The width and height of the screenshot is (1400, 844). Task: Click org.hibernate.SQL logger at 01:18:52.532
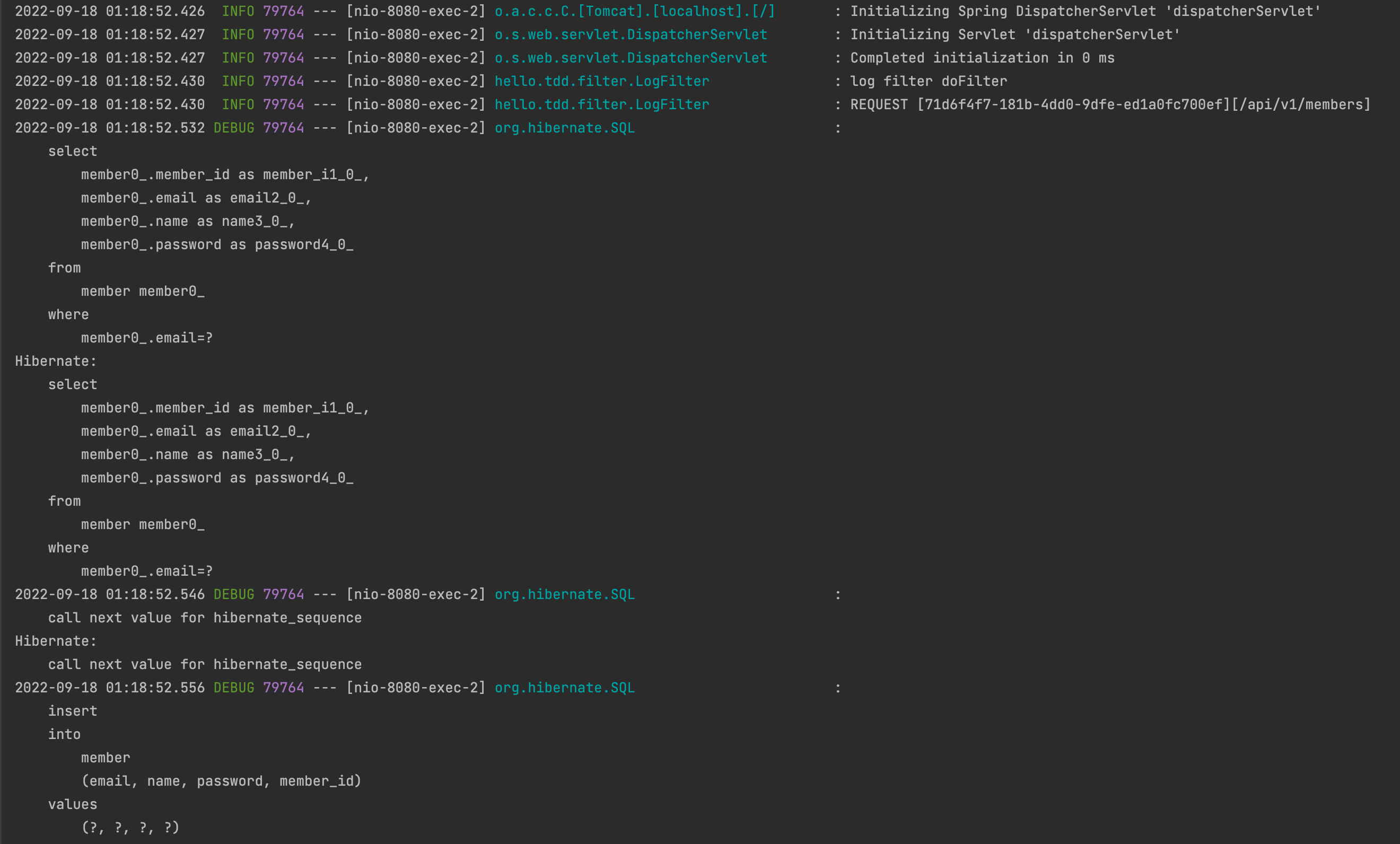coord(565,128)
